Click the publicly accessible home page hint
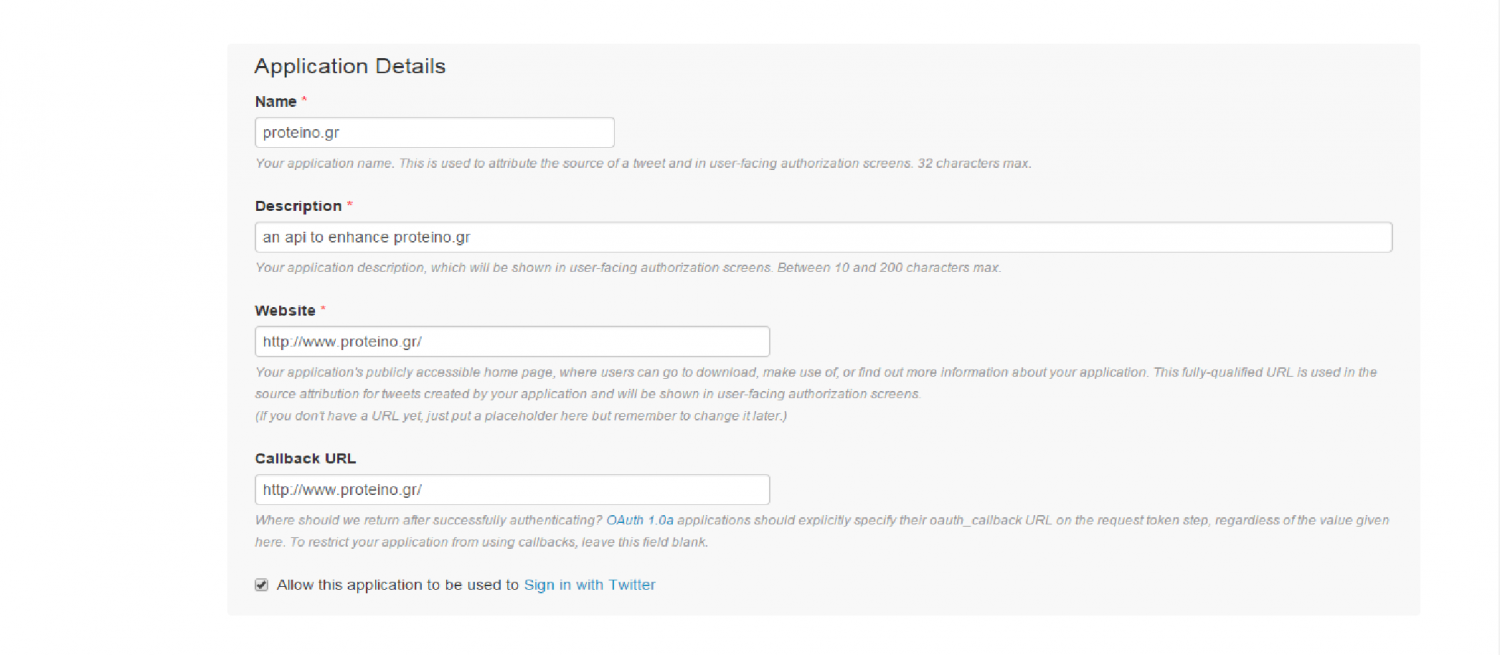Screen dimensions: 1500x655 coord(816,383)
